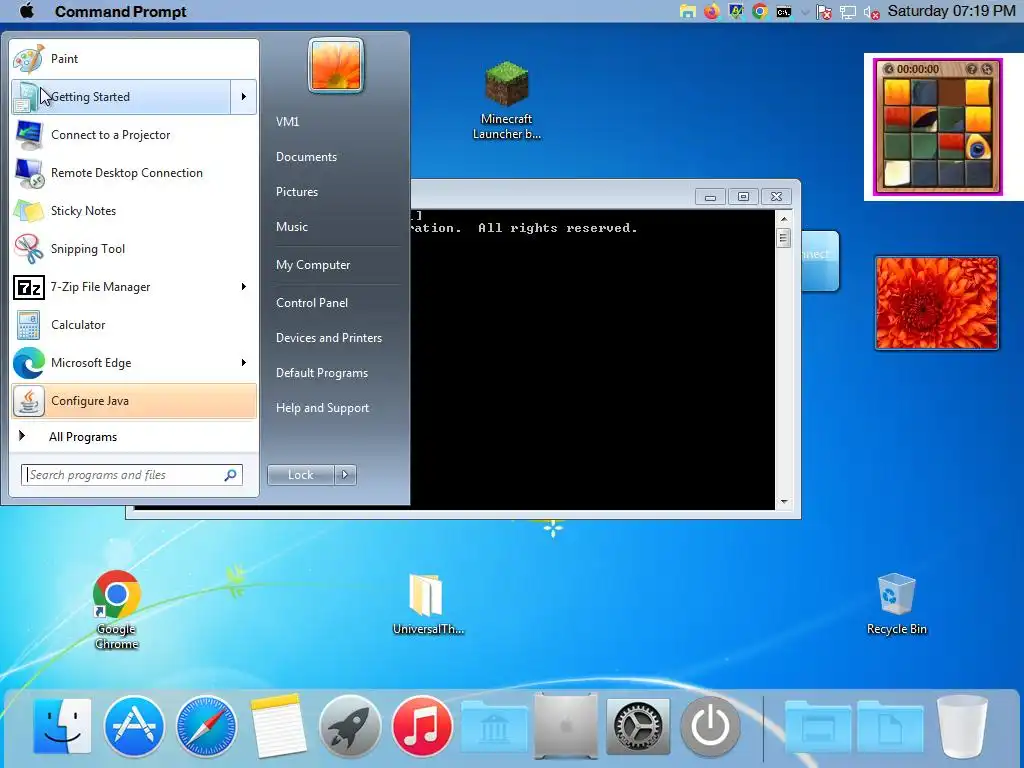Click the search magnifier icon
Image resolution: width=1024 pixels, height=768 pixels.
pos(231,475)
